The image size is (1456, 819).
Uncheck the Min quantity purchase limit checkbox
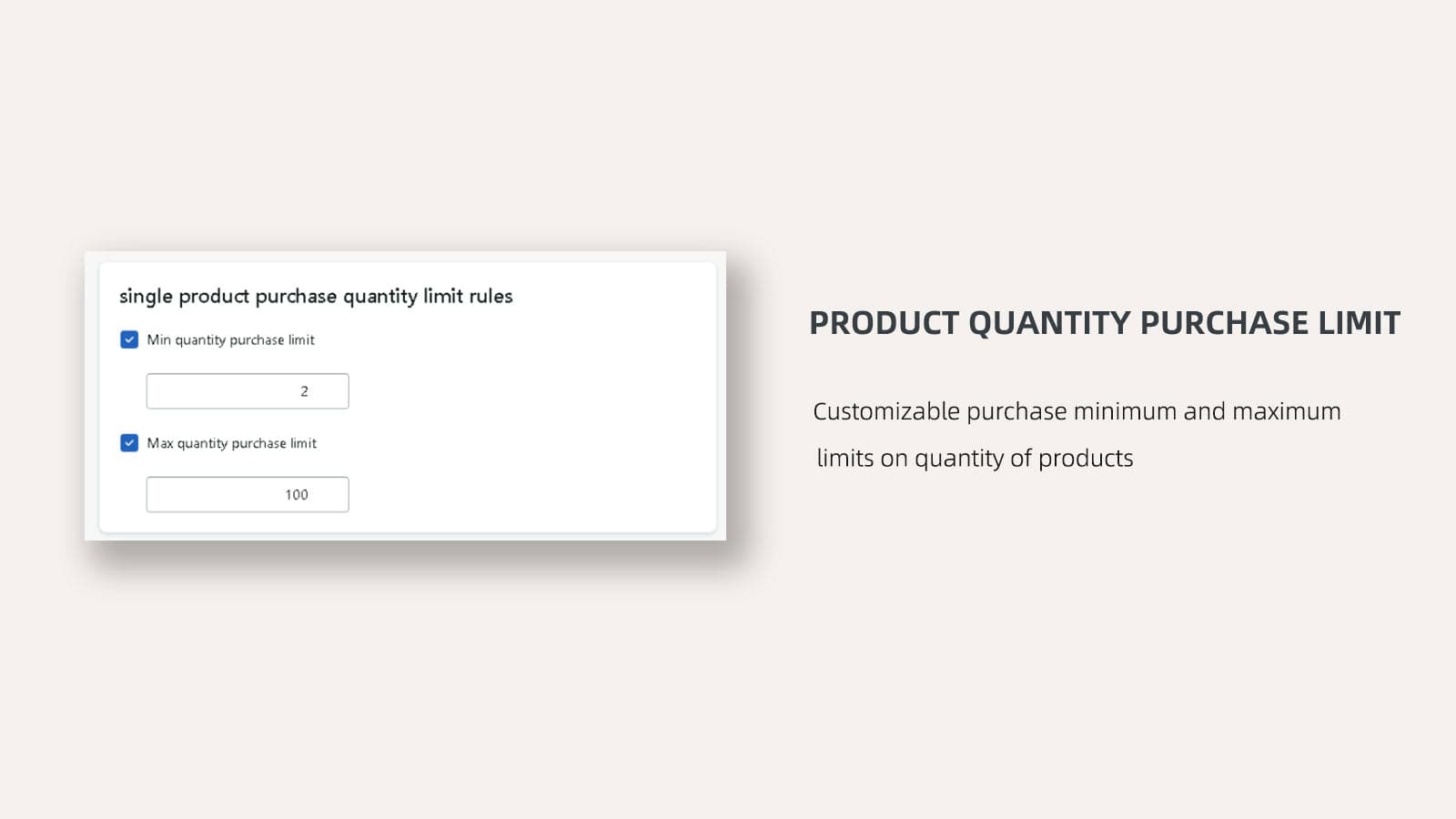pos(129,339)
